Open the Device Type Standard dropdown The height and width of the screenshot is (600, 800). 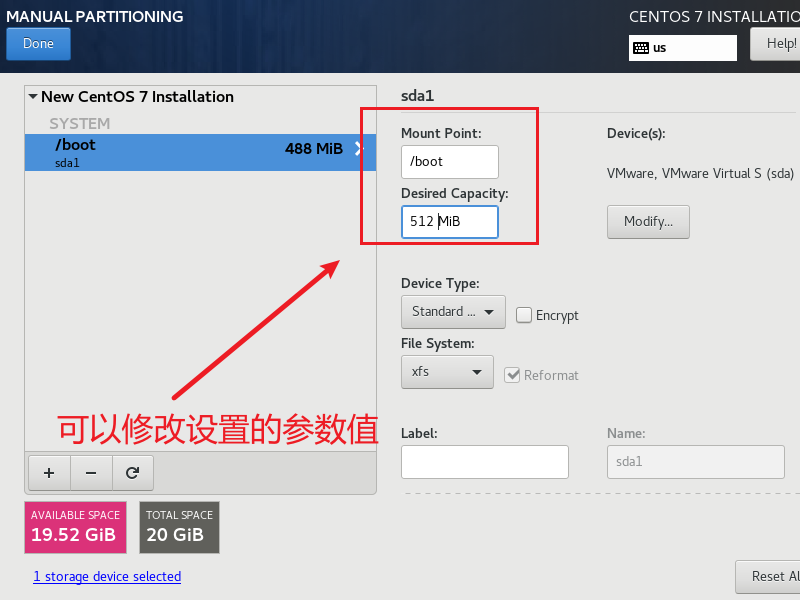(x=453, y=312)
